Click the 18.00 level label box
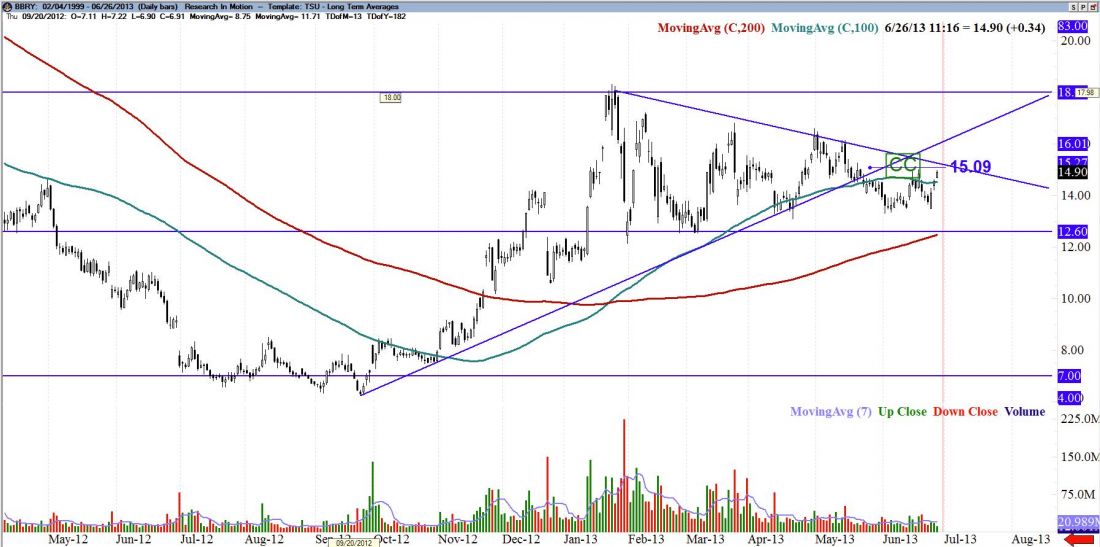 coord(390,98)
